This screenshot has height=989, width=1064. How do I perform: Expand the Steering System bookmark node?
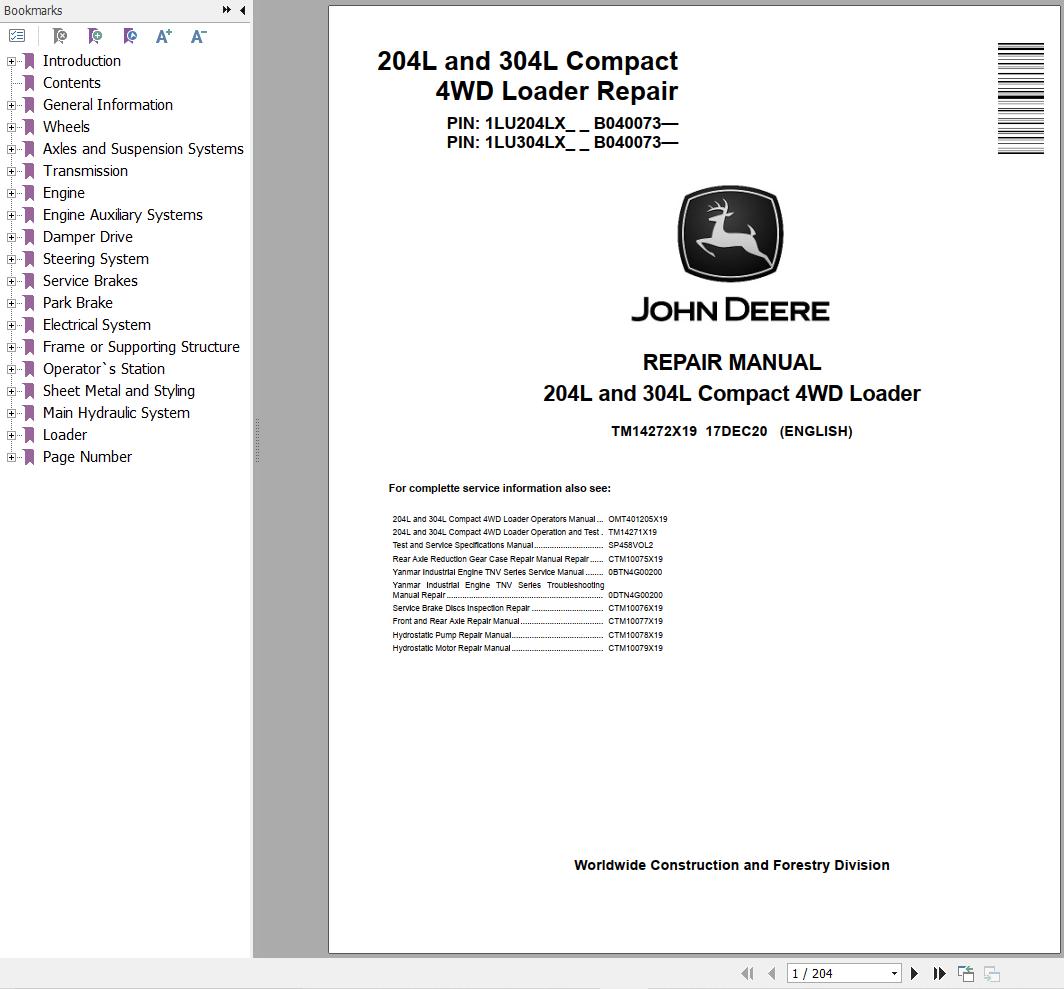pyautogui.click(x=11, y=259)
